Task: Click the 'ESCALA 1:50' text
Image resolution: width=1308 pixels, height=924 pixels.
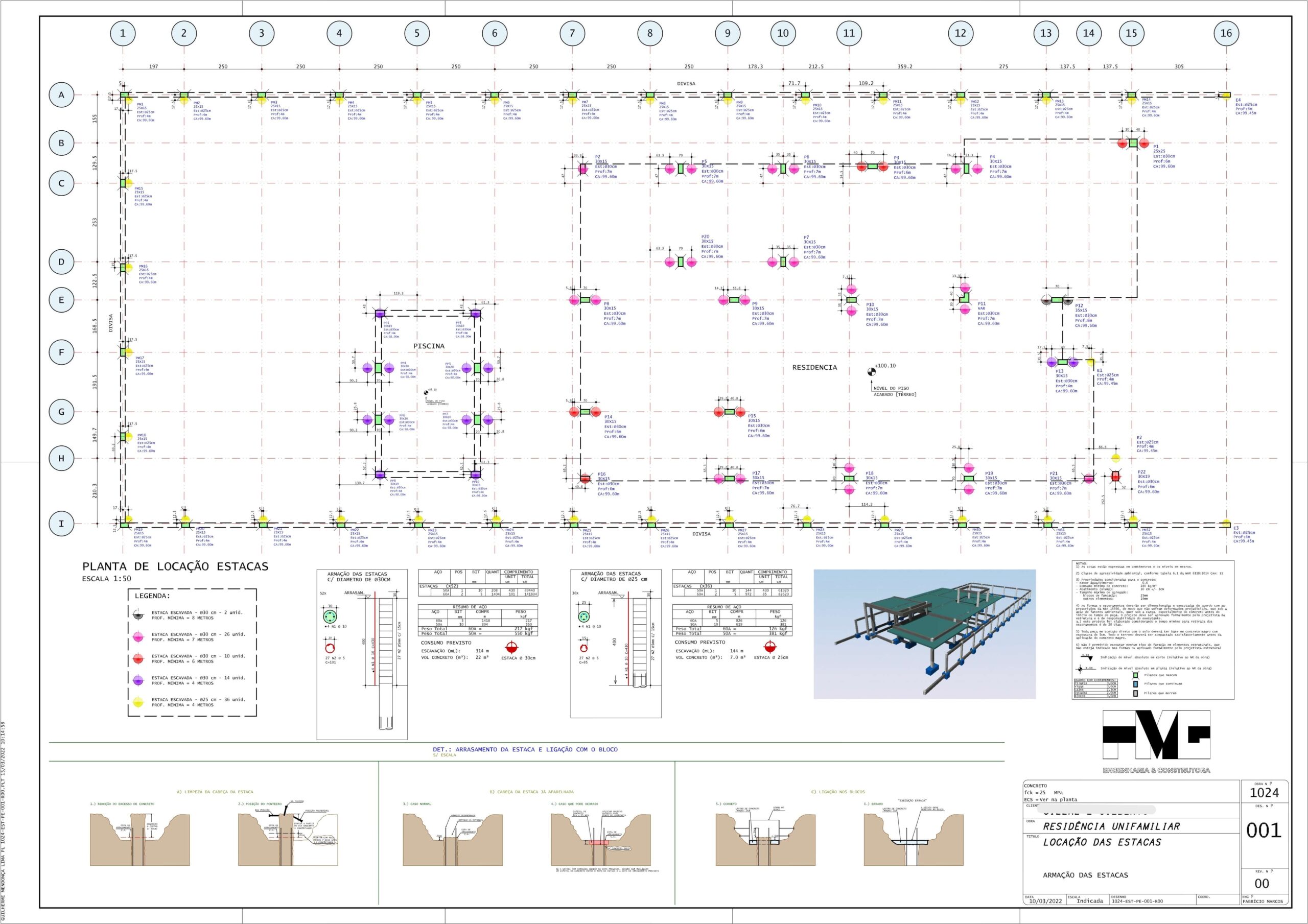Action: pyautogui.click(x=107, y=579)
